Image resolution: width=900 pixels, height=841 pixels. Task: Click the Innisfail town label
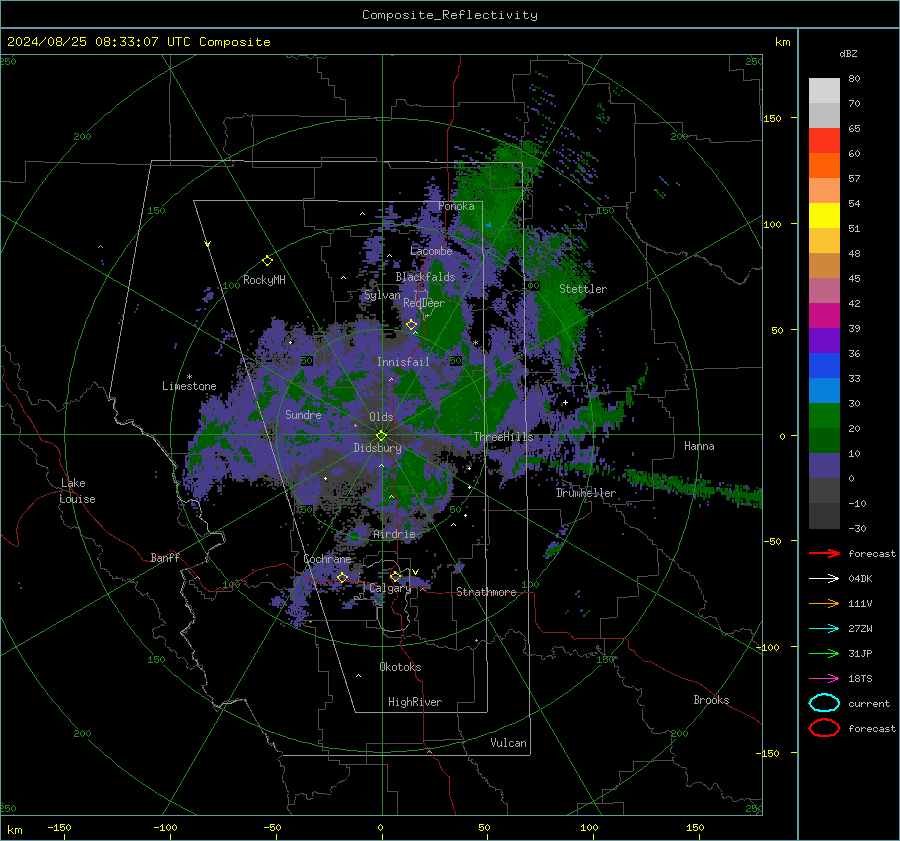coord(403,362)
